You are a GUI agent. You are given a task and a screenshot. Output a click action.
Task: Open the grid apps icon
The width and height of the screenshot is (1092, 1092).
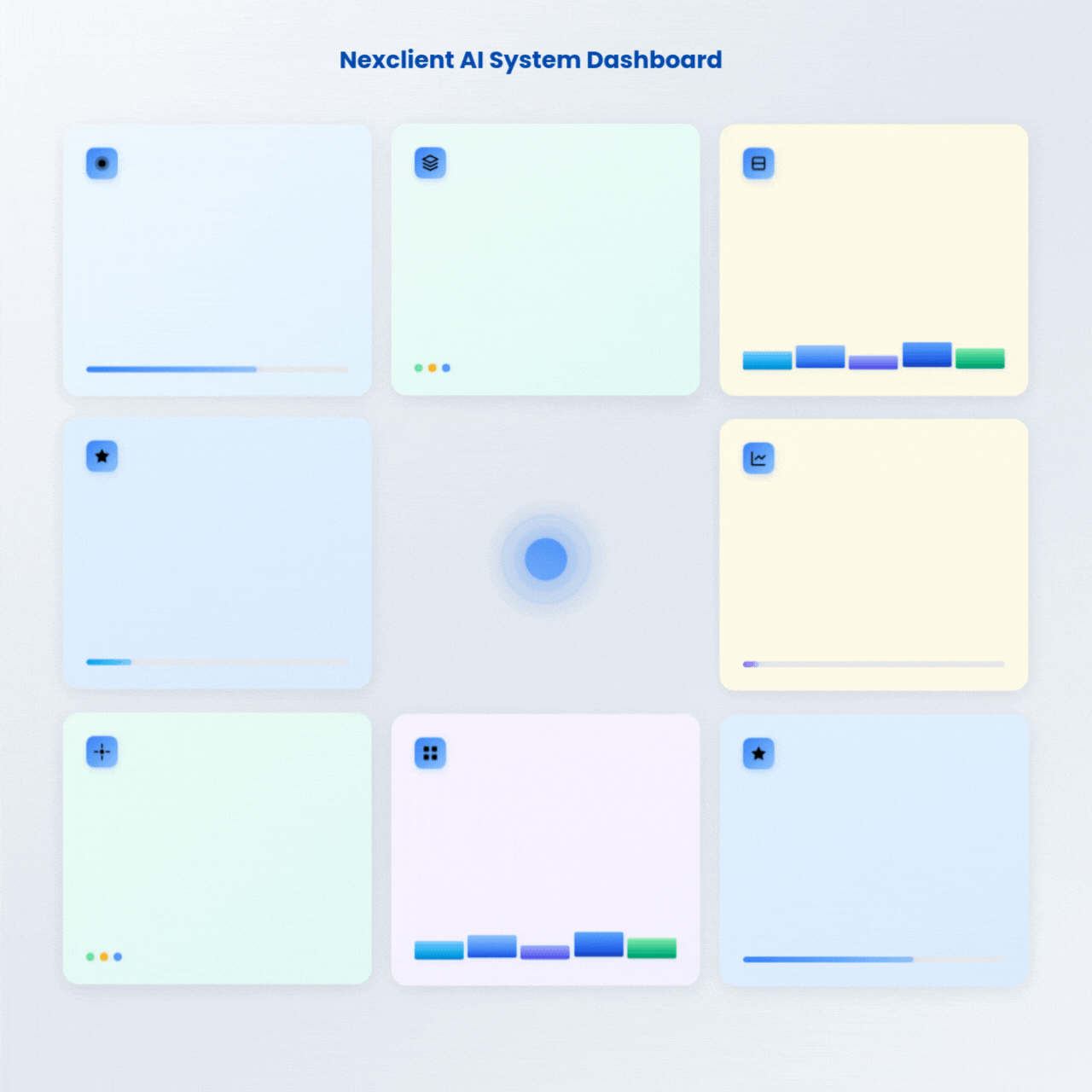[x=430, y=752]
